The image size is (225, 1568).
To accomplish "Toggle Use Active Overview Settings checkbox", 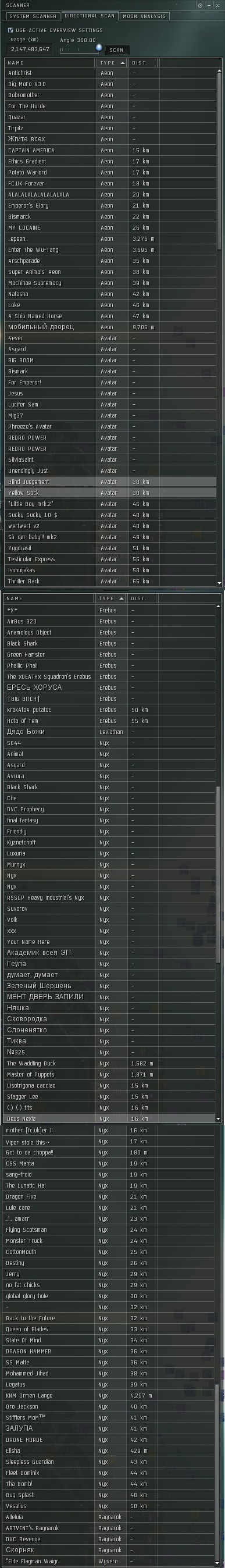I will (x=10, y=30).
